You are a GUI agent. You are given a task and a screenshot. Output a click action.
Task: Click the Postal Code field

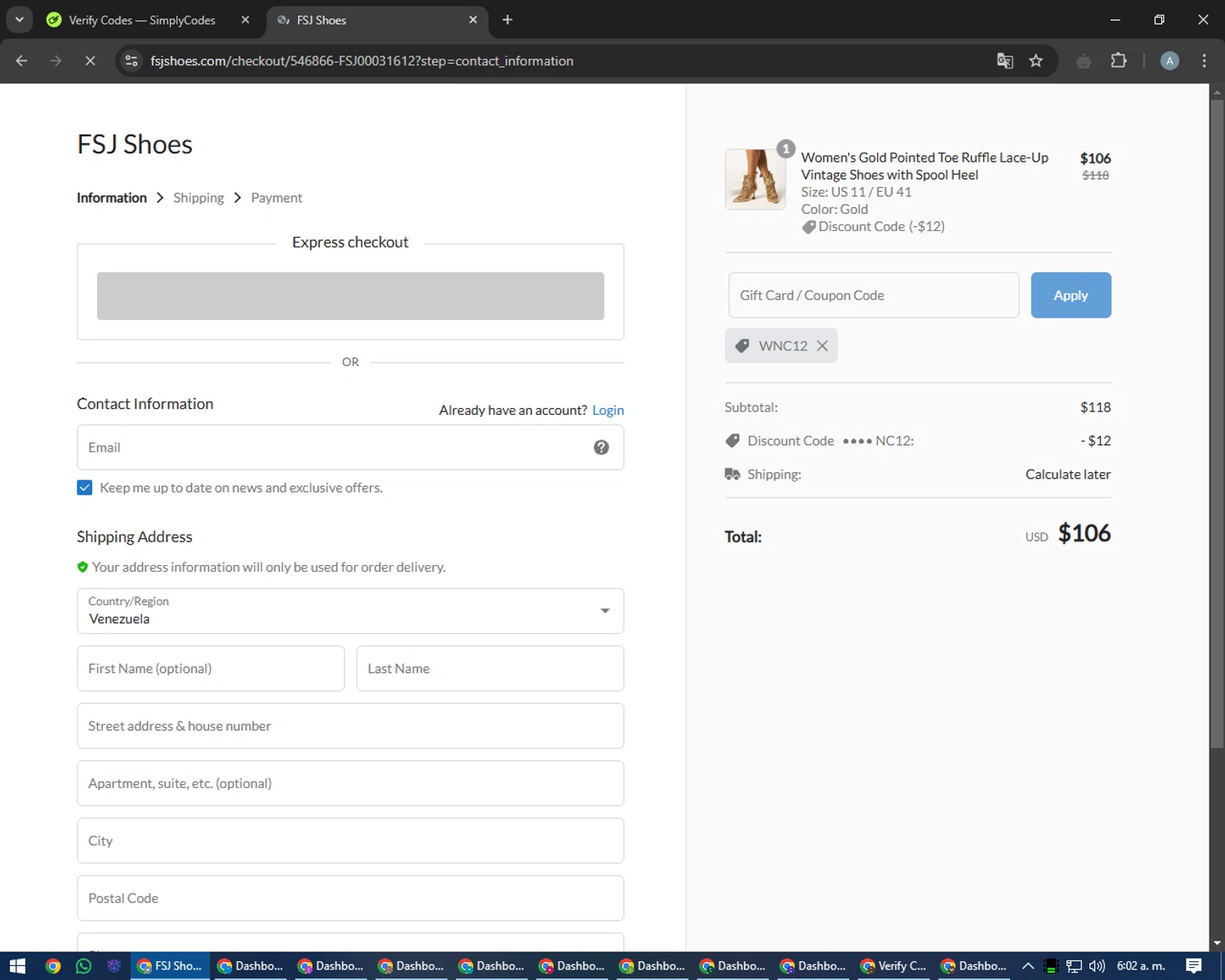click(x=350, y=898)
